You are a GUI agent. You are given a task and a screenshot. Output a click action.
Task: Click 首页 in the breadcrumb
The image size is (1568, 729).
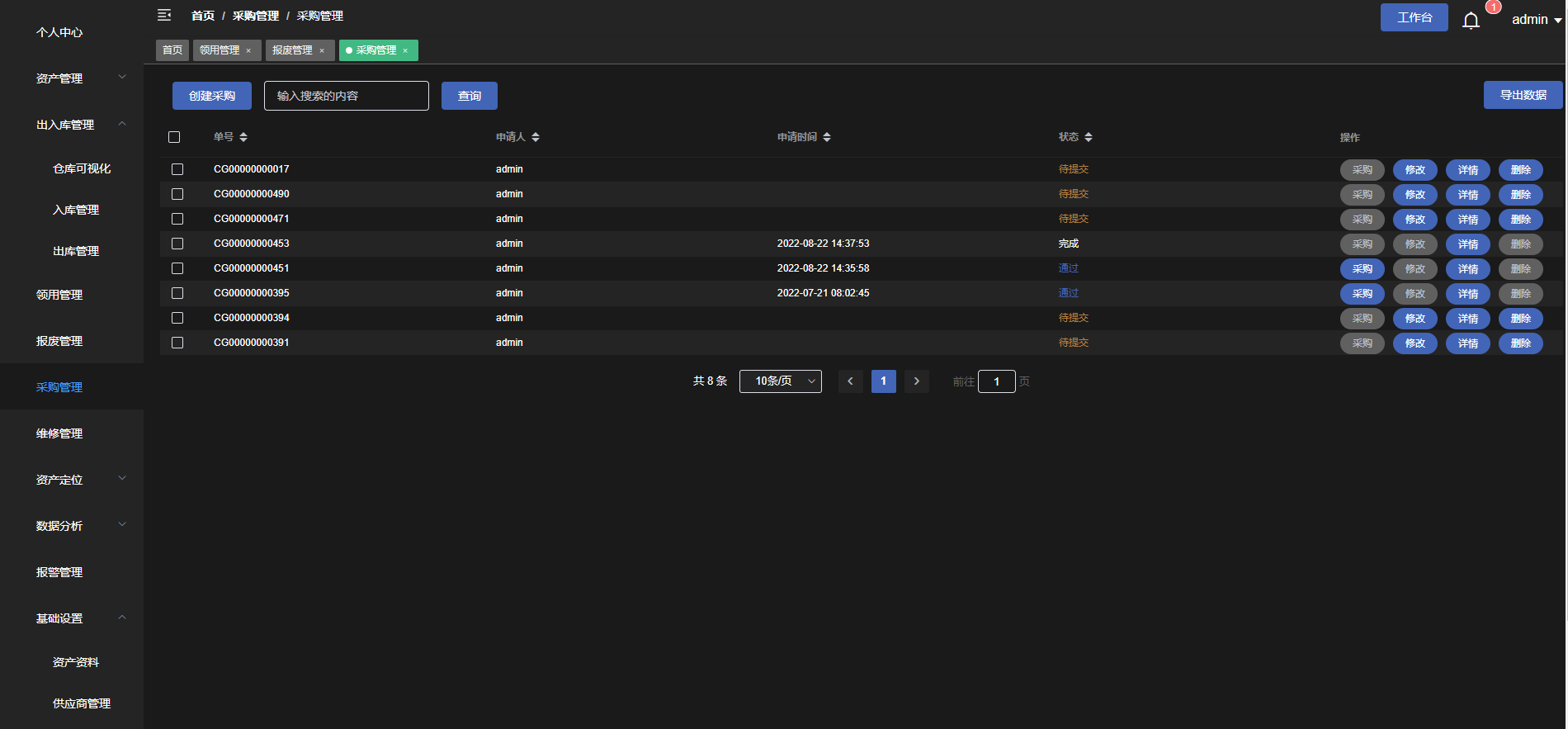click(x=203, y=16)
